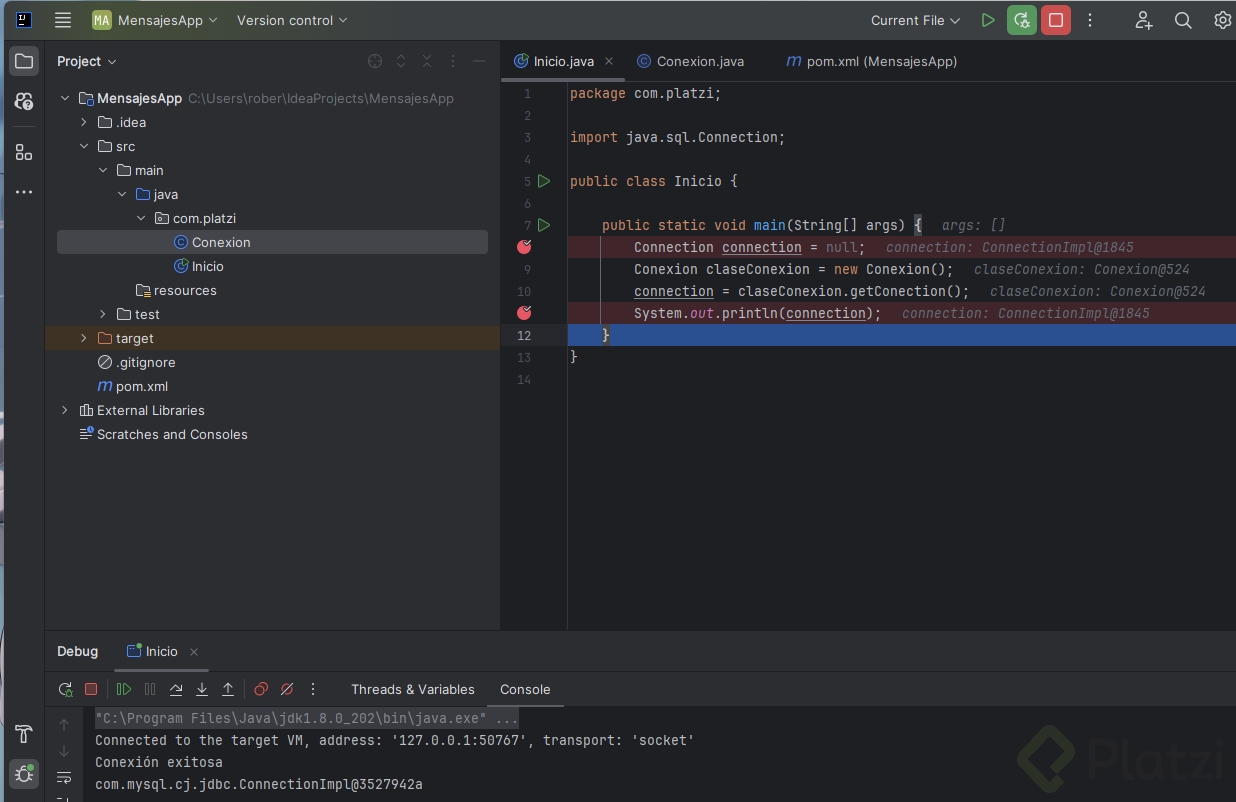Viewport: 1236px width, 802px height.
Task: Click Select Opened File target icon in Project panel
Action: click(375, 61)
